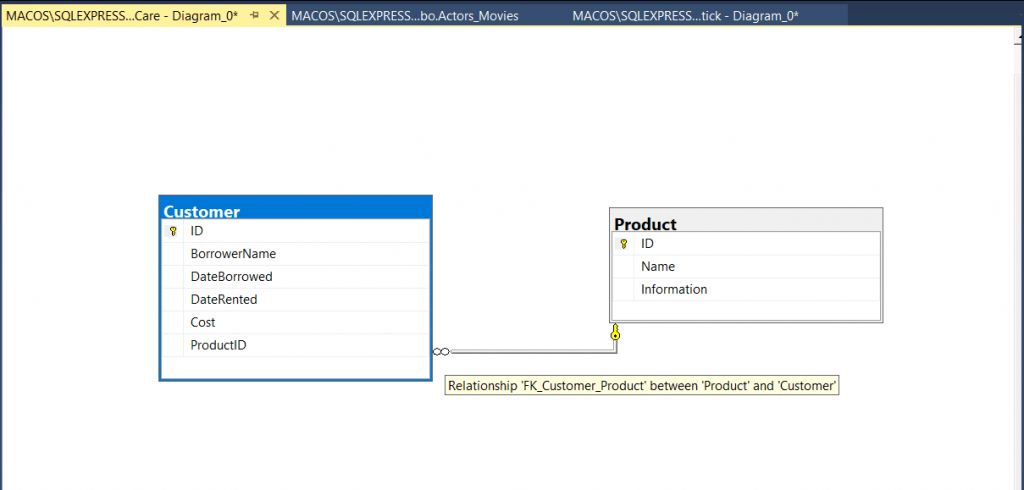1024x490 pixels.
Task: Select the BorrowerName column row
Action: (x=233, y=254)
